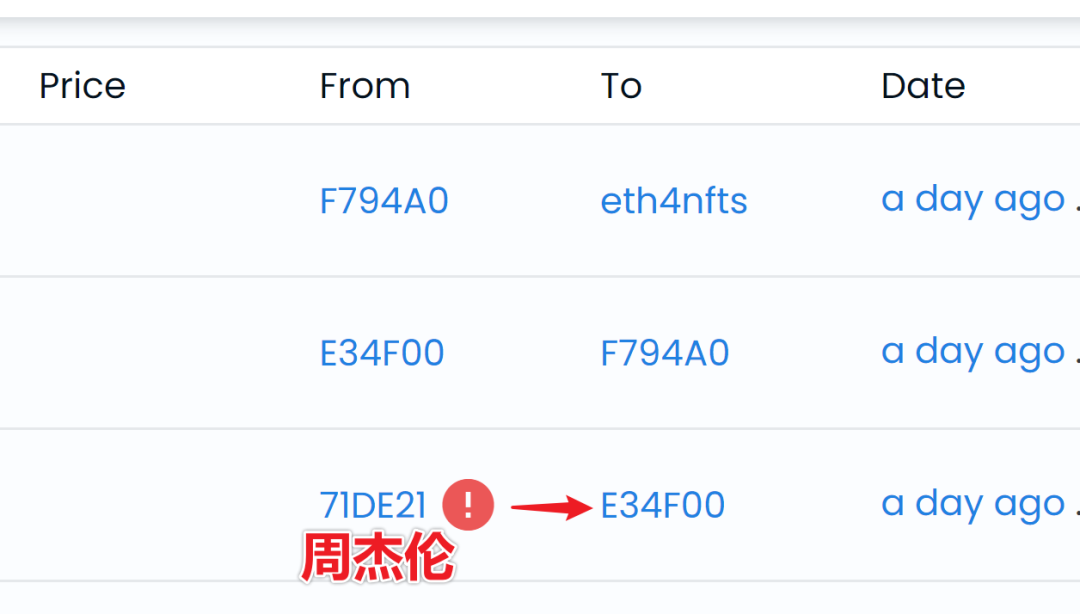Click the first transaction row
This screenshot has height=614, width=1080.
click(540, 198)
